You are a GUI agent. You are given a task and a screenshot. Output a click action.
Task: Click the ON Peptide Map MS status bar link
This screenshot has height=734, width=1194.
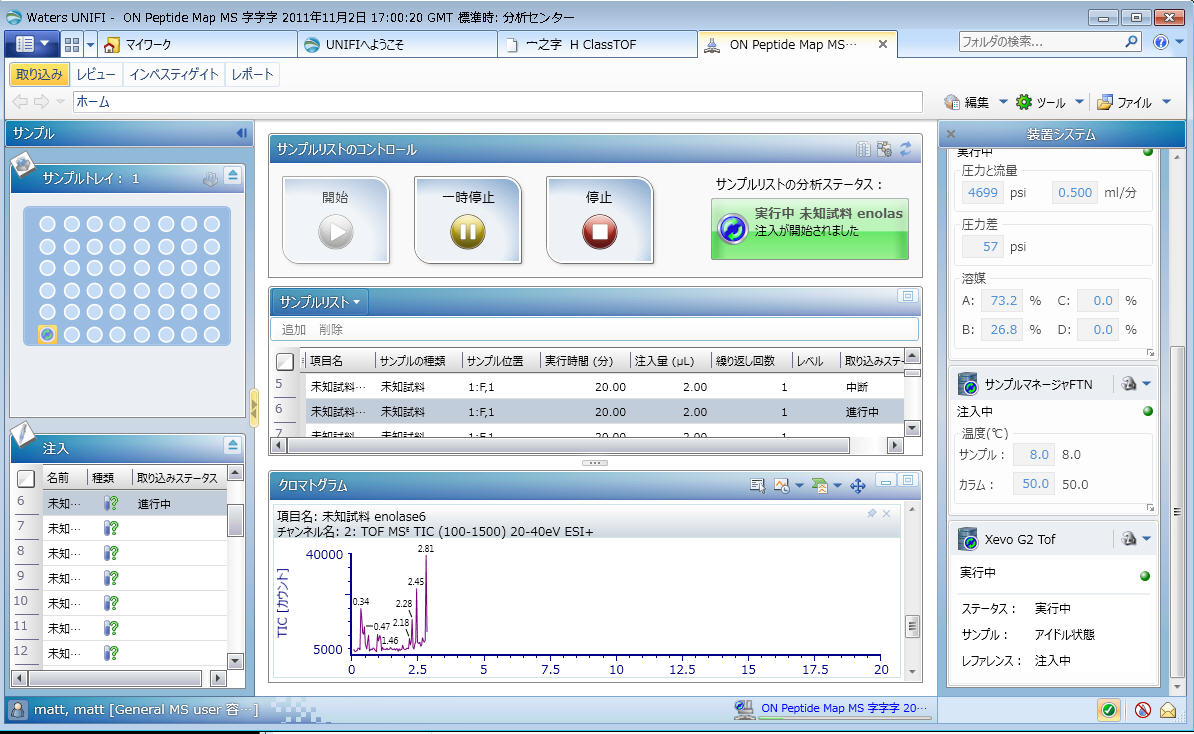pyautogui.click(x=844, y=708)
